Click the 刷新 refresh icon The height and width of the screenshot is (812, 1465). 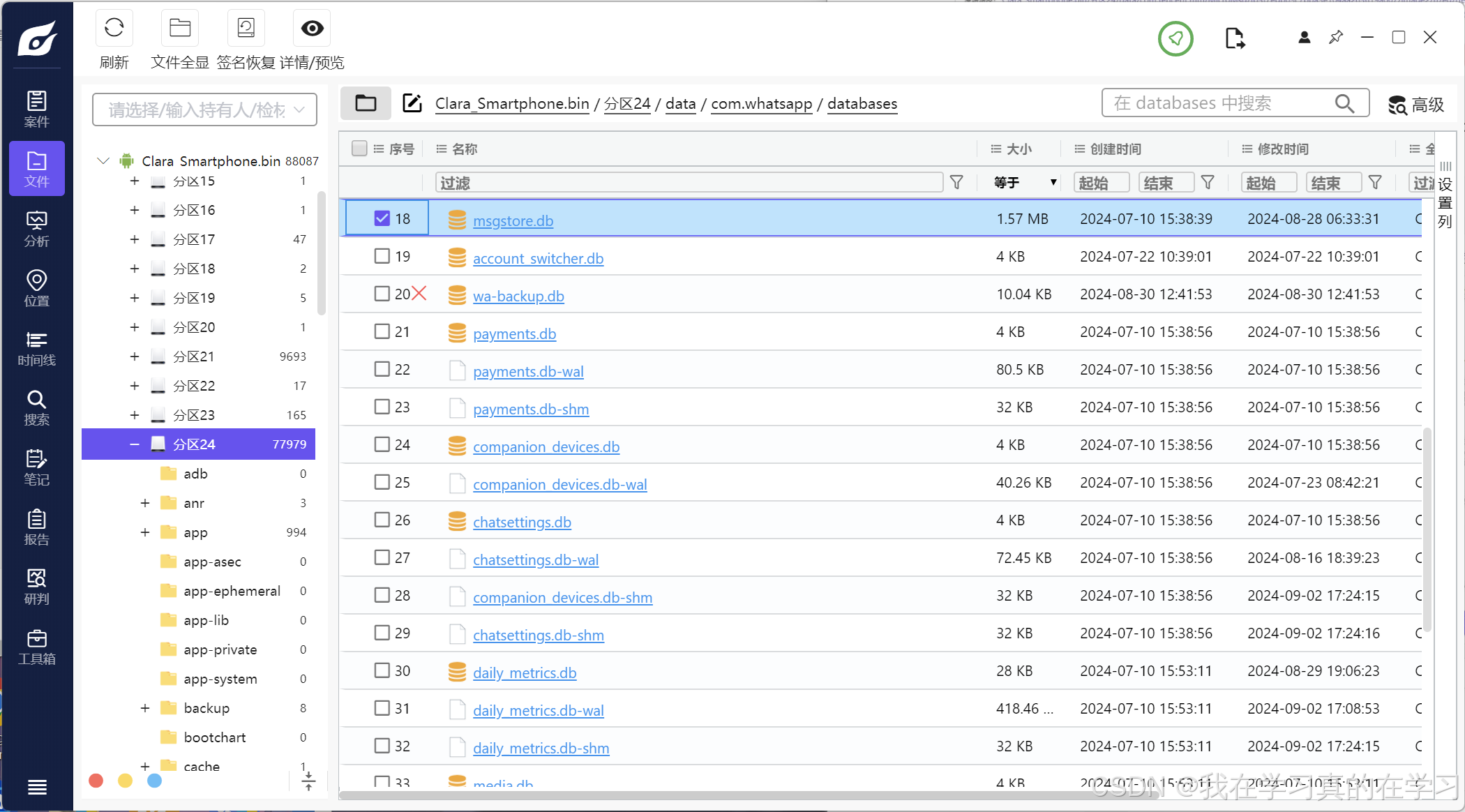(114, 29)
